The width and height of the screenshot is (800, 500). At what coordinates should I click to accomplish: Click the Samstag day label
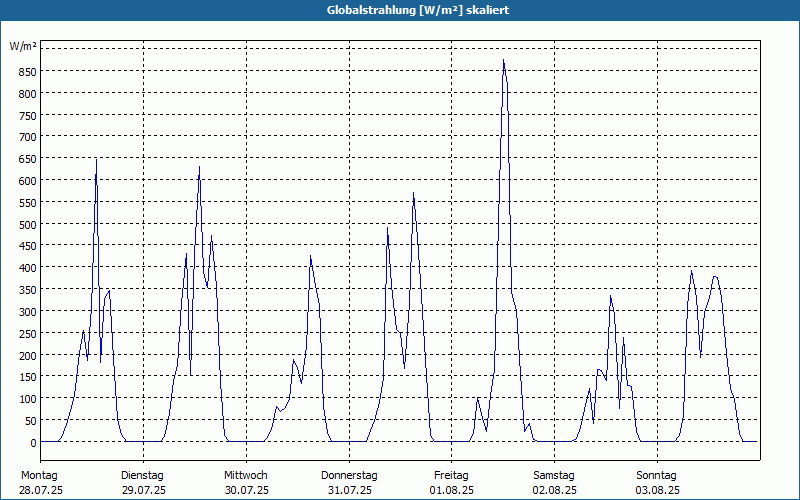(554, 476)
